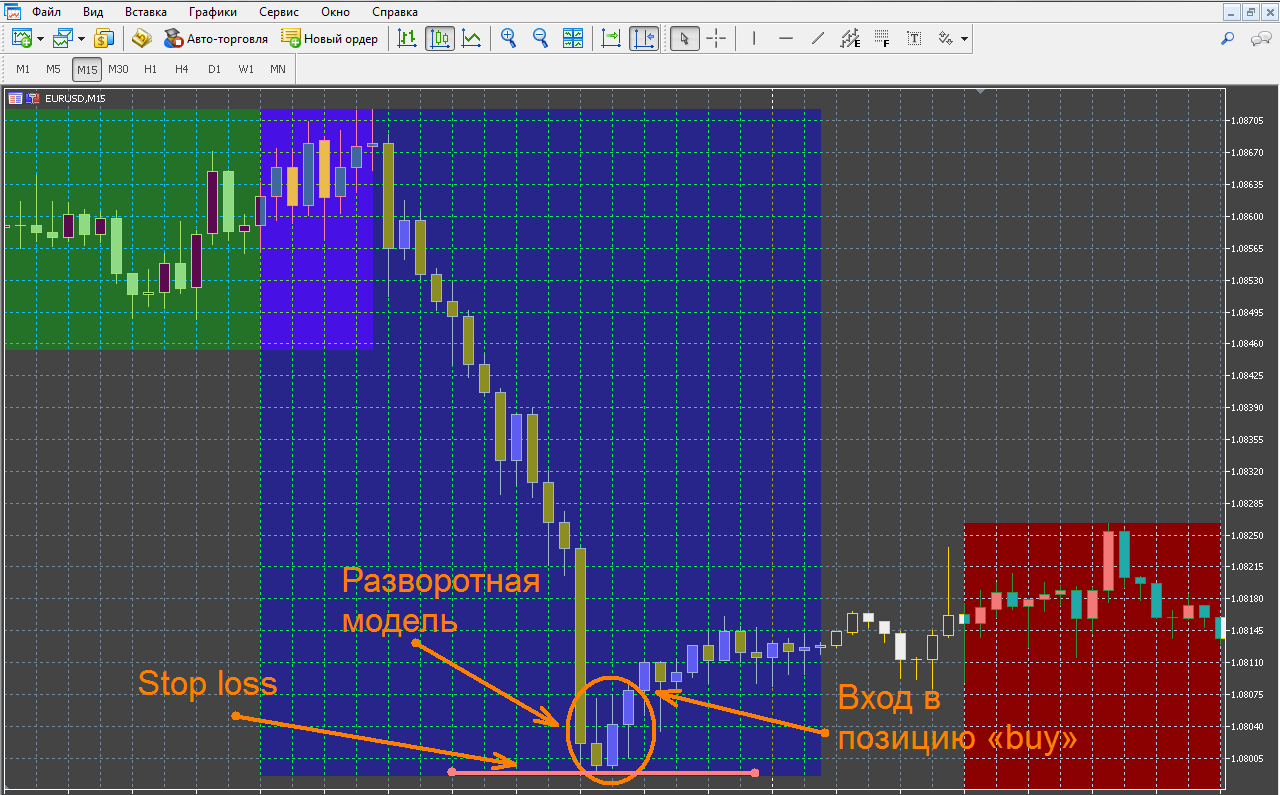
Task: Open the new chart dropdown arrow
Action: click(x=40, y=39)
